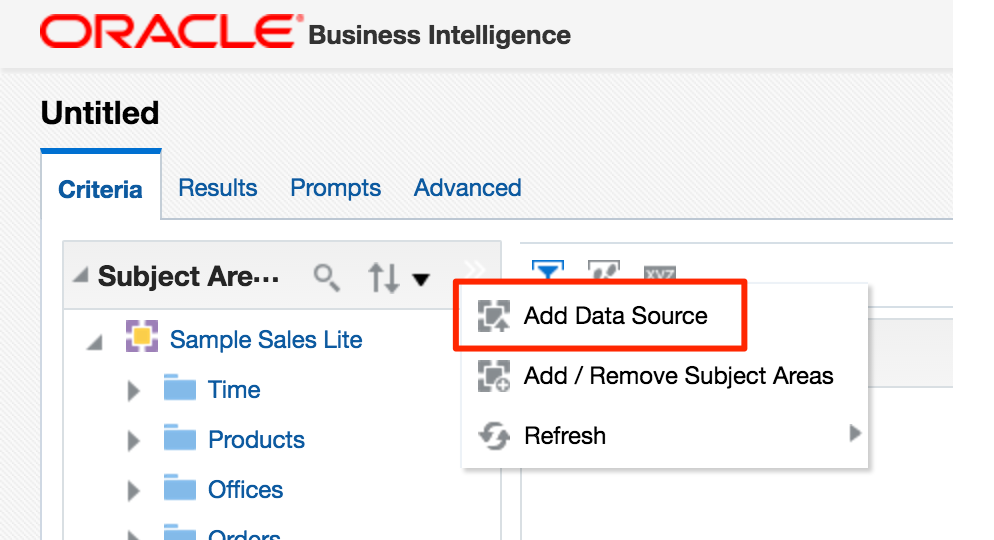Collapse the Subject Areas panel header

point(80,276)
